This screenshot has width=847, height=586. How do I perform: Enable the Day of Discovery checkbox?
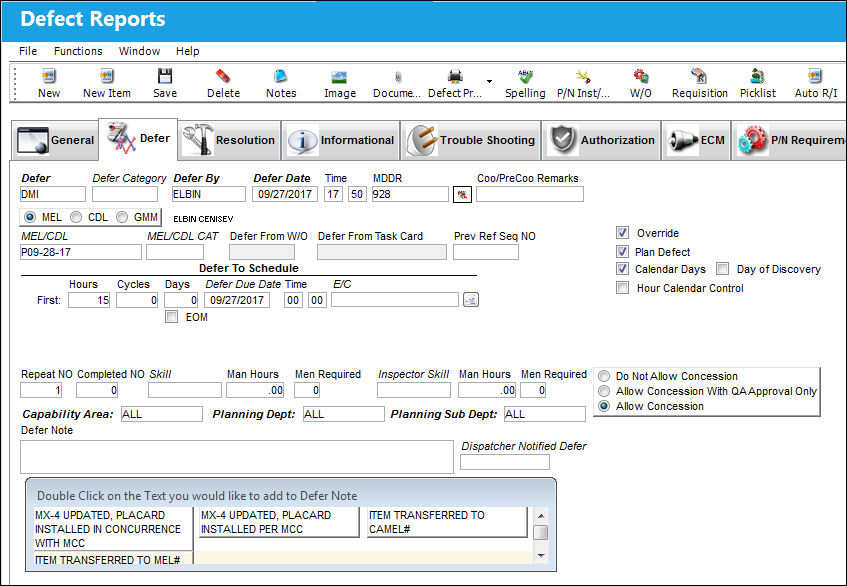(722, 269)
